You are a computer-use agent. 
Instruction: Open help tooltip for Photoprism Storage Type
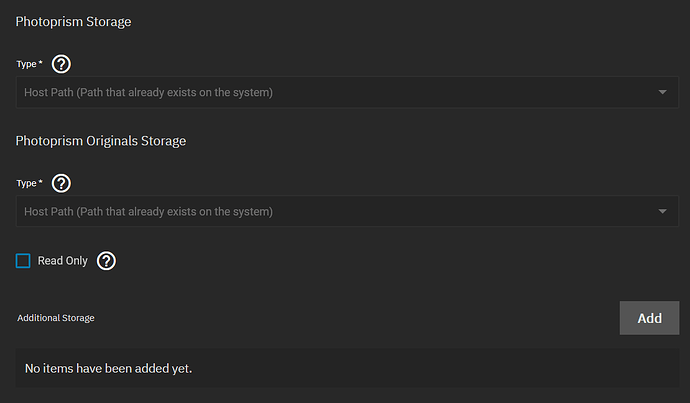(61, 64)
